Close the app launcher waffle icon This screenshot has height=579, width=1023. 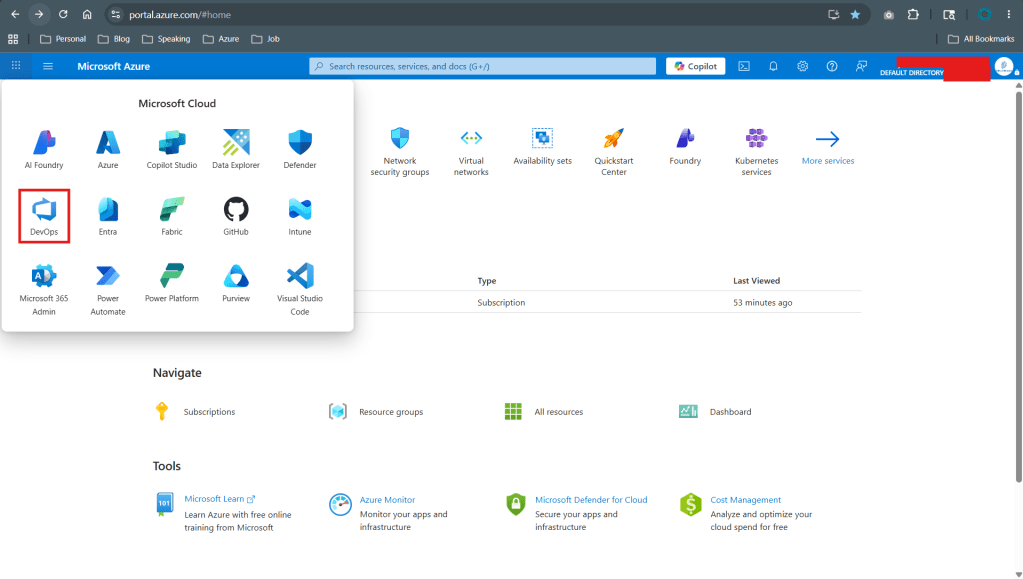click(x=16, y=65)
